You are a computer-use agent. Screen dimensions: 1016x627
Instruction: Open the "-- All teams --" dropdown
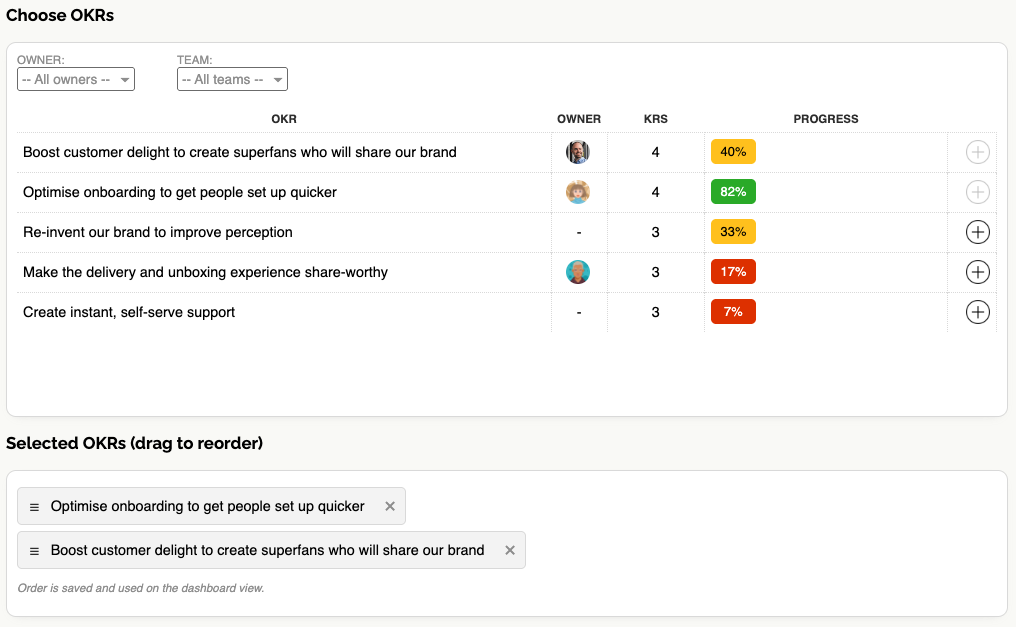pyautogui.click(x=232, y=78)
